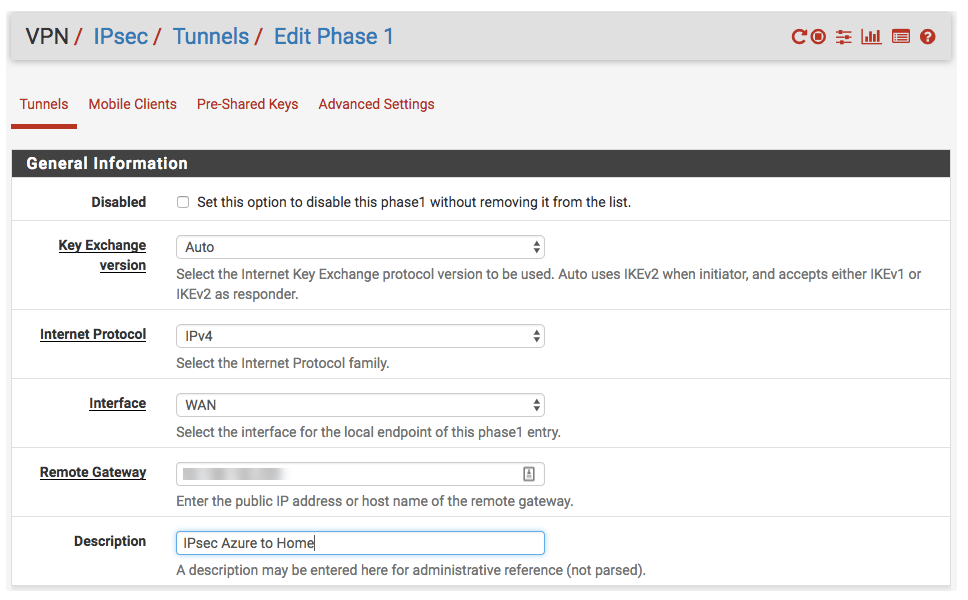Click the IPsec breadcrumb link
Viewport: 968px width, 600px height.
(x=120, y=37)
